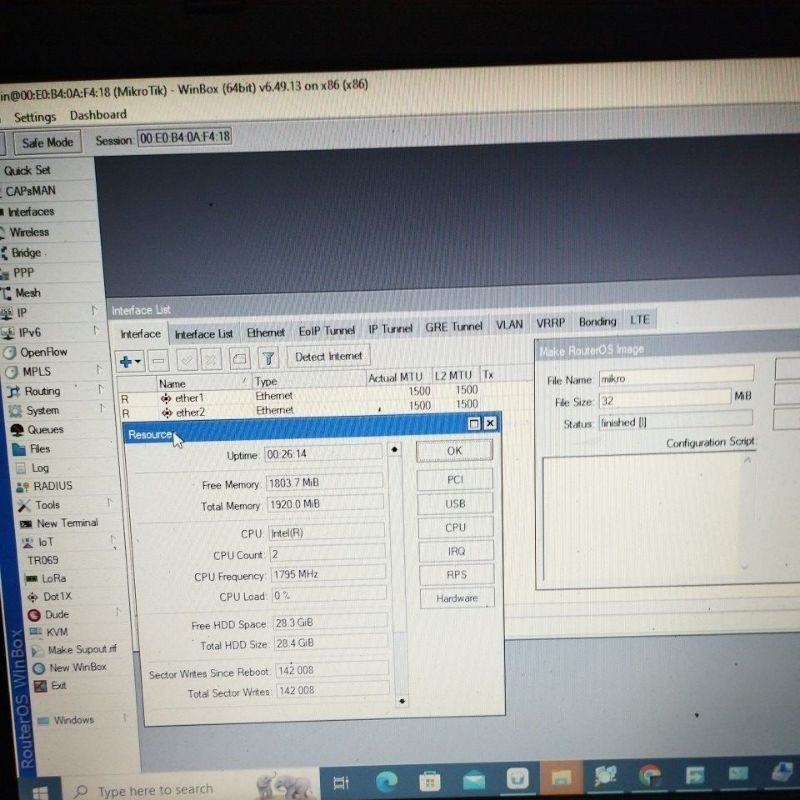Switch to the EoIP Tunnel tab
This screenshot has height=800, width=800.
[327, 331]
